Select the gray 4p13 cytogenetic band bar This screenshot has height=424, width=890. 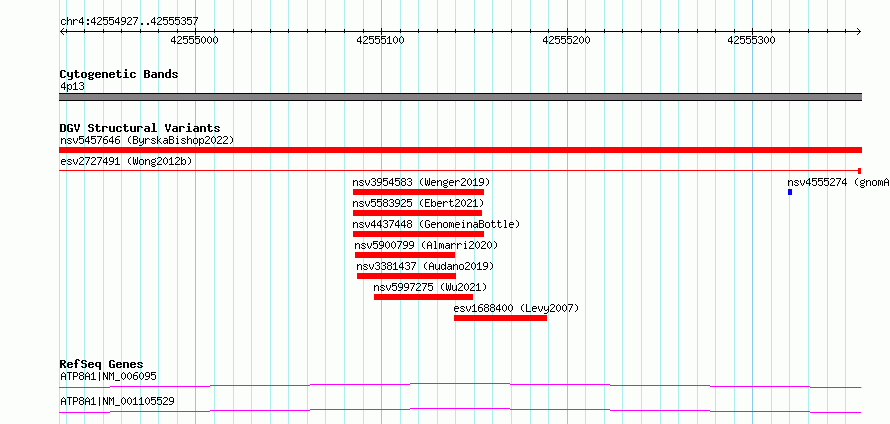[460, 97]
